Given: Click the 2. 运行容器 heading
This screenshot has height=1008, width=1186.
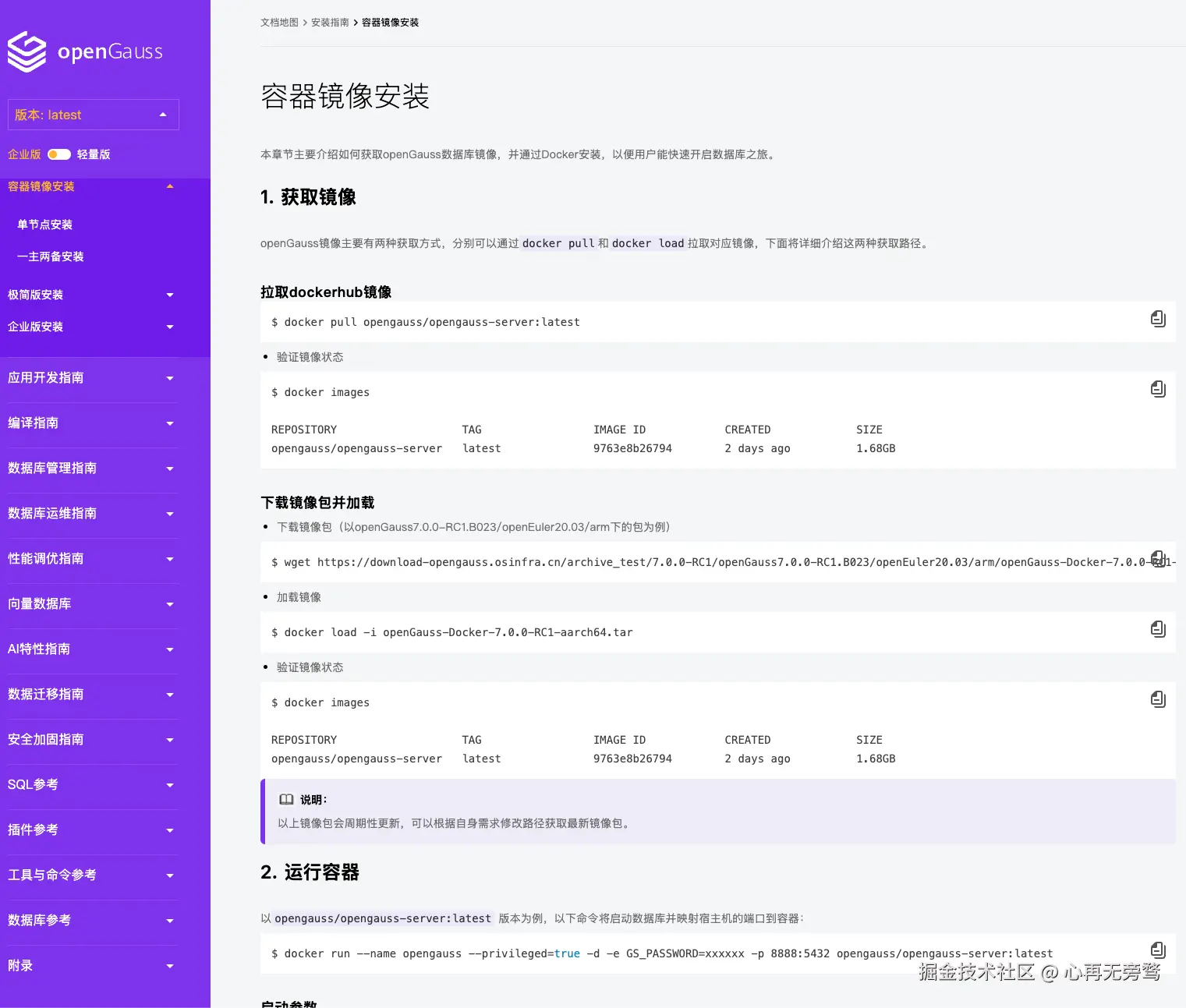Looking at the screenshot, I should [x=310, y=872].
